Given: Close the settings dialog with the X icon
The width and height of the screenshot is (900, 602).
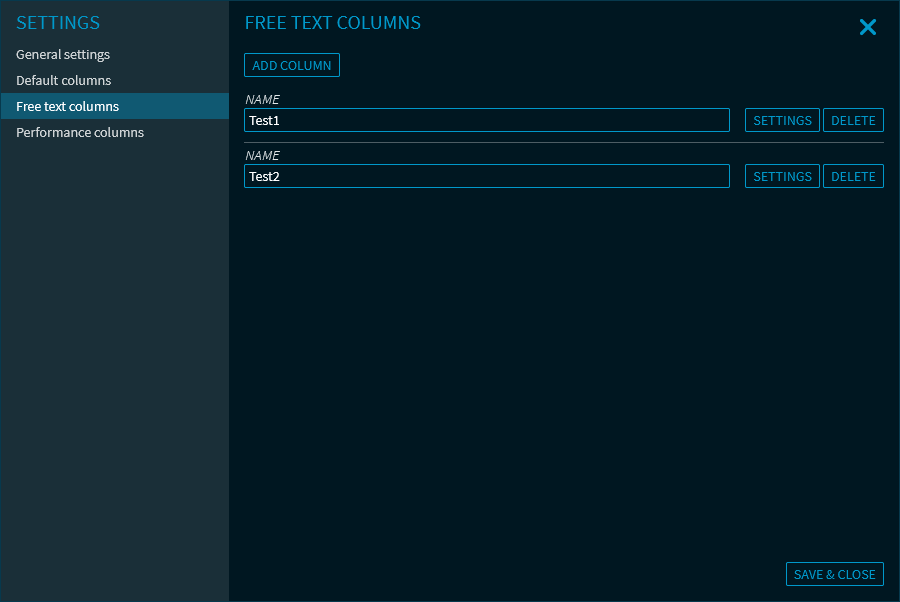Looking at the screenshot, I should pyautogui.click(x=867, y=27).
